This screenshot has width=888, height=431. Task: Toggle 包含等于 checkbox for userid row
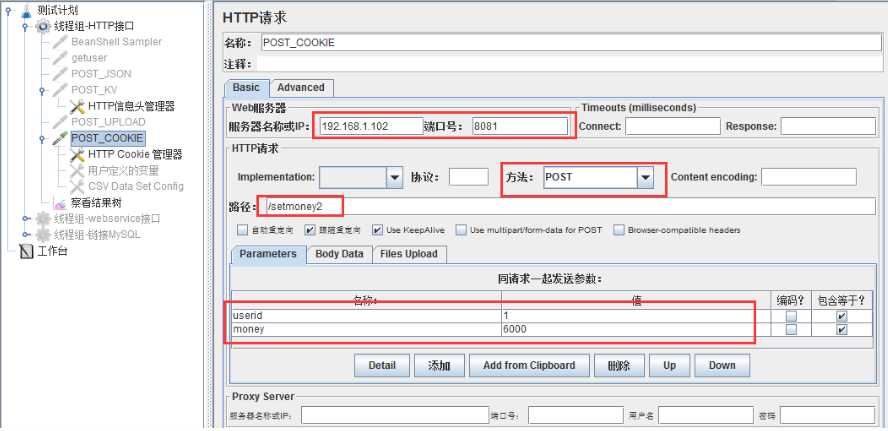(x=842, y=316)
